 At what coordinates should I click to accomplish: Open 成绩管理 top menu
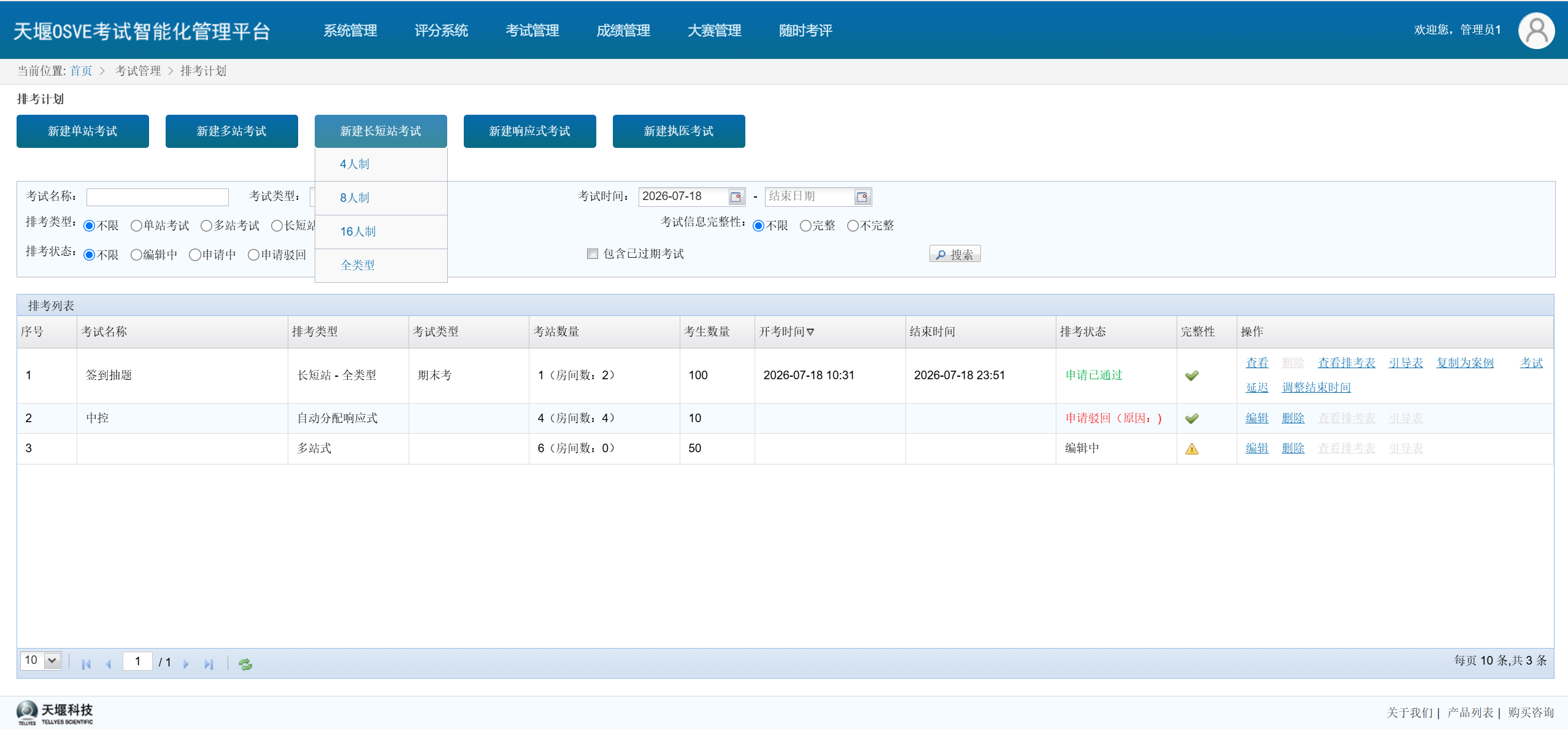[x=623, y=31]
